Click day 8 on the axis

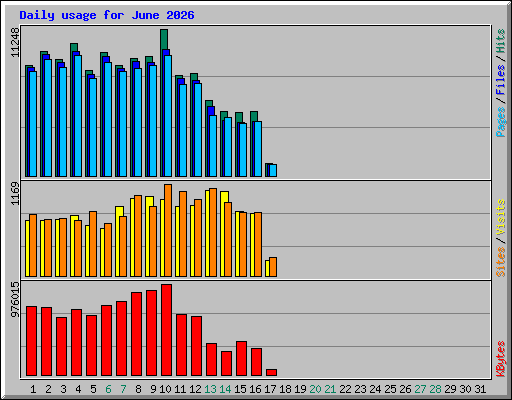[138, 389]
